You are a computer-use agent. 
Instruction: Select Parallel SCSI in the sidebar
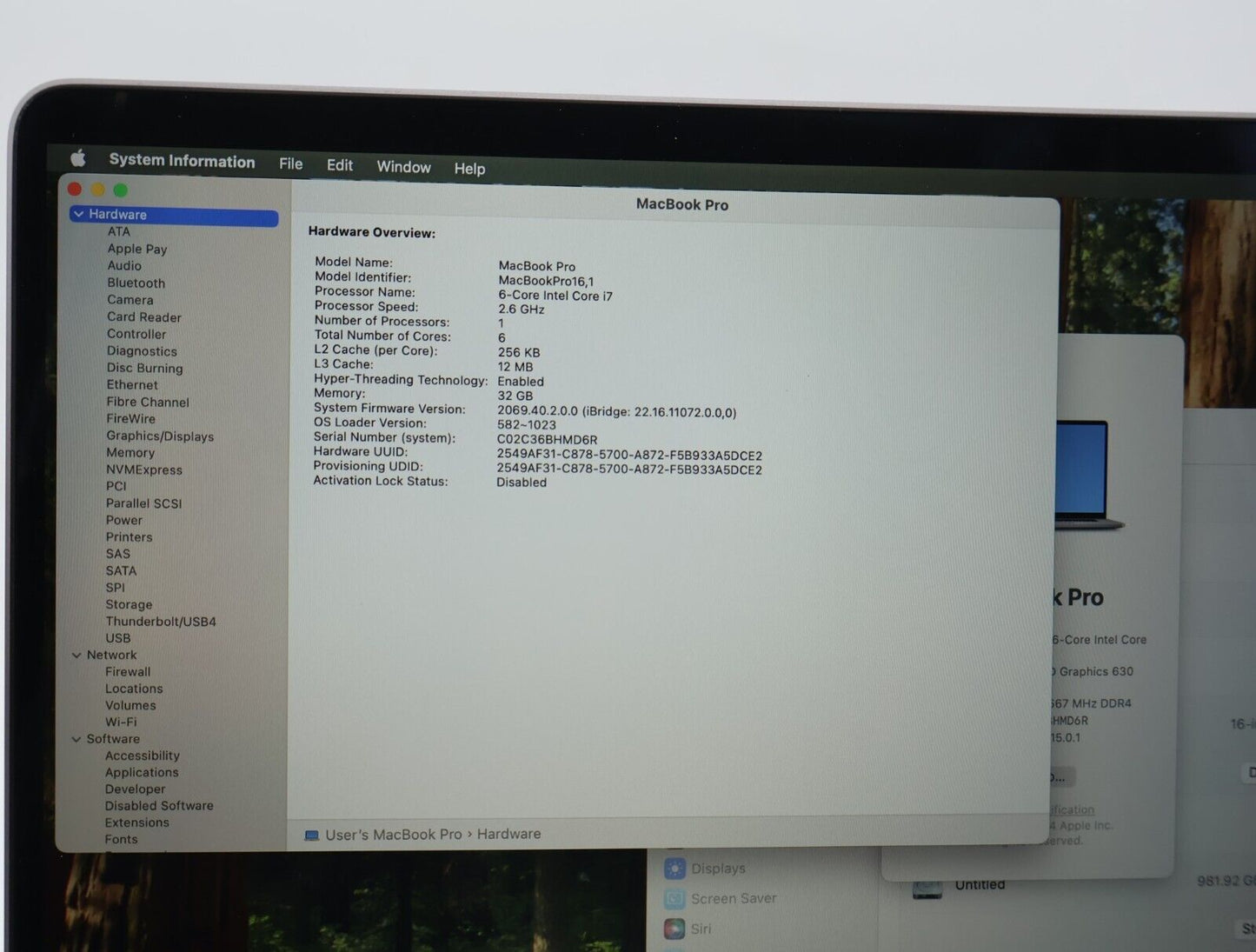(x=144, y=503)
